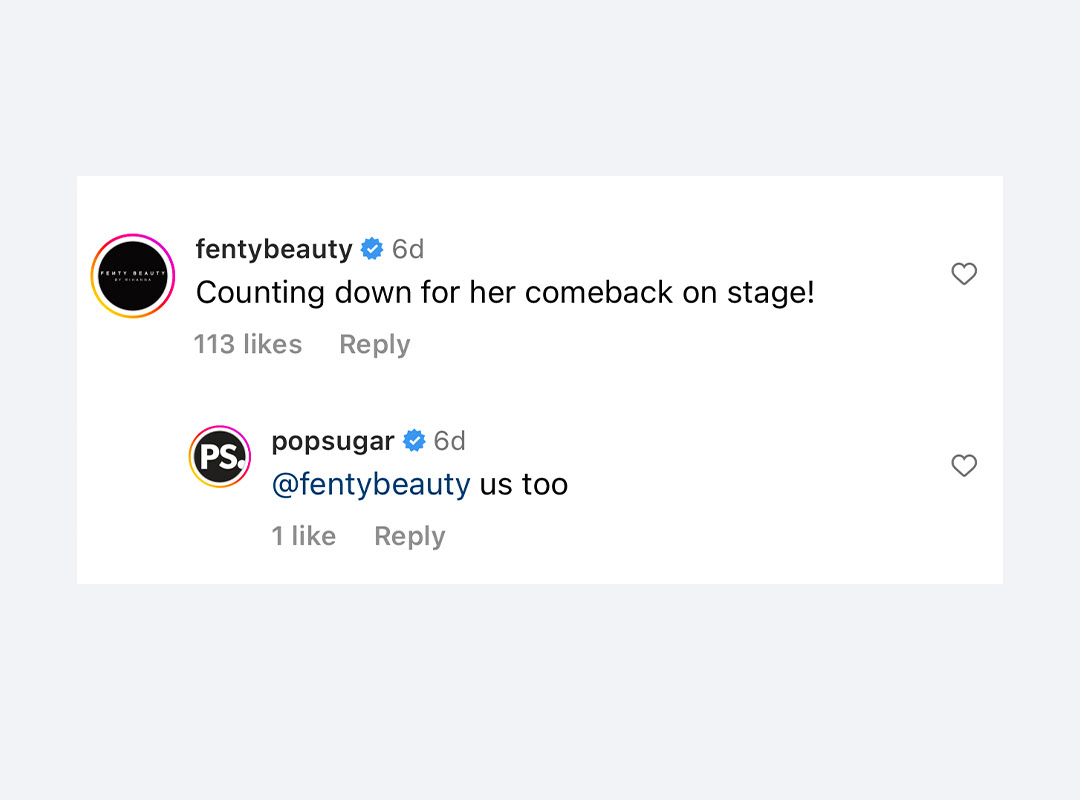The height and width of the screenshot is (800, 1080).
Task: Select the word 'stage!' ending Fenty's comment
Action: 771,293
